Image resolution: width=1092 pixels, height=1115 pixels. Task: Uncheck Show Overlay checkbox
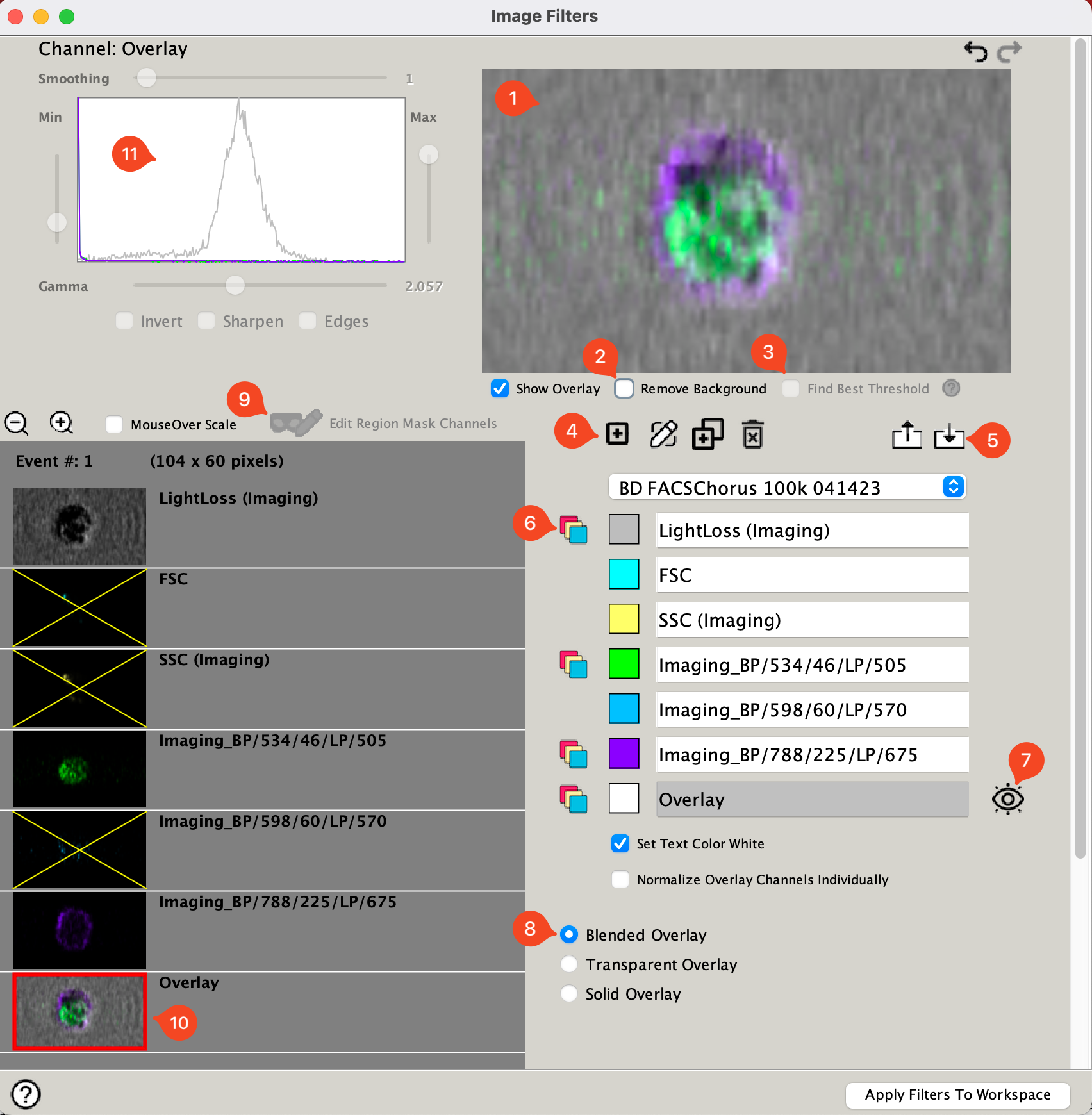[x=500, y=388]
